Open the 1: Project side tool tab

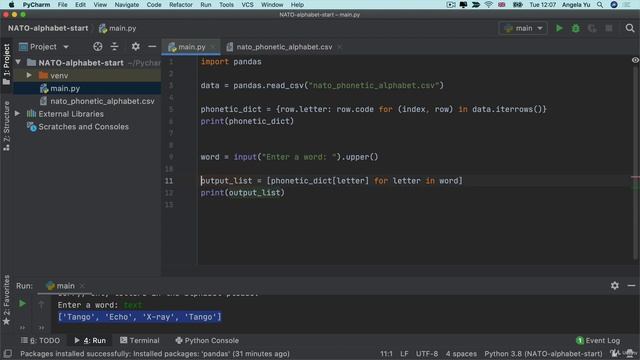(x=6, y=64)
